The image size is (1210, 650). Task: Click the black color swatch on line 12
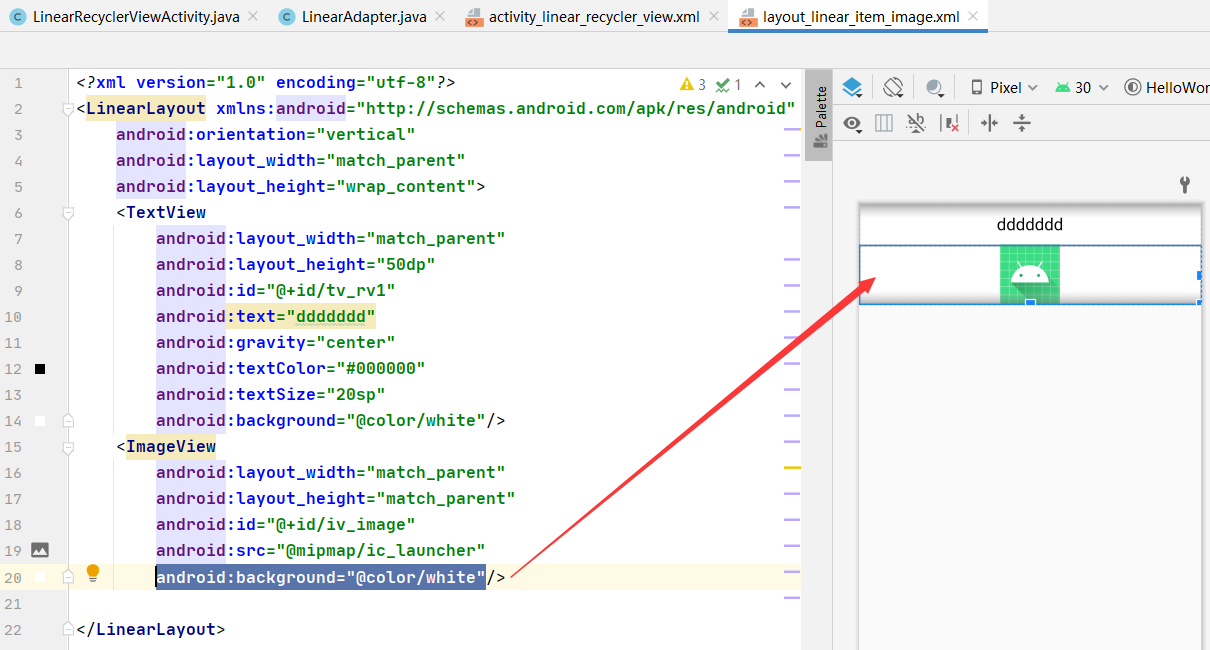point(40,369)
